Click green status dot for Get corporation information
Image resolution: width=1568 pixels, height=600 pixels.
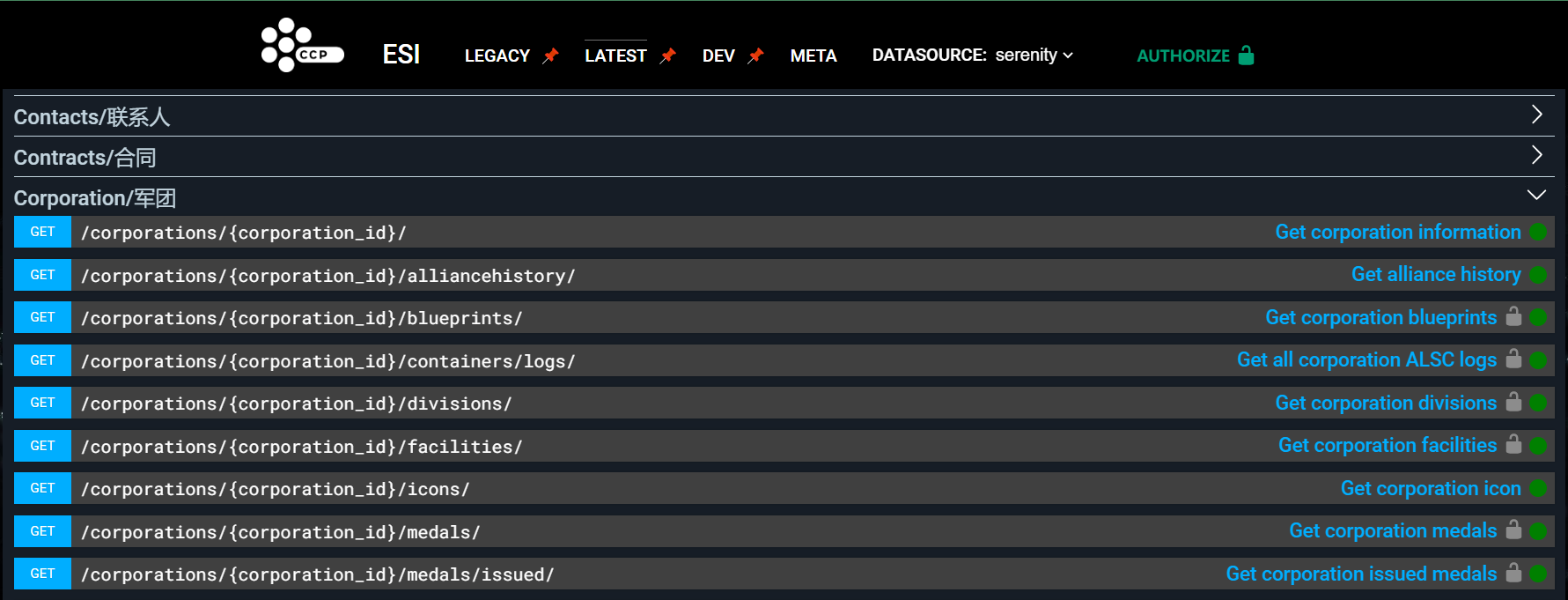[1538, 232]
